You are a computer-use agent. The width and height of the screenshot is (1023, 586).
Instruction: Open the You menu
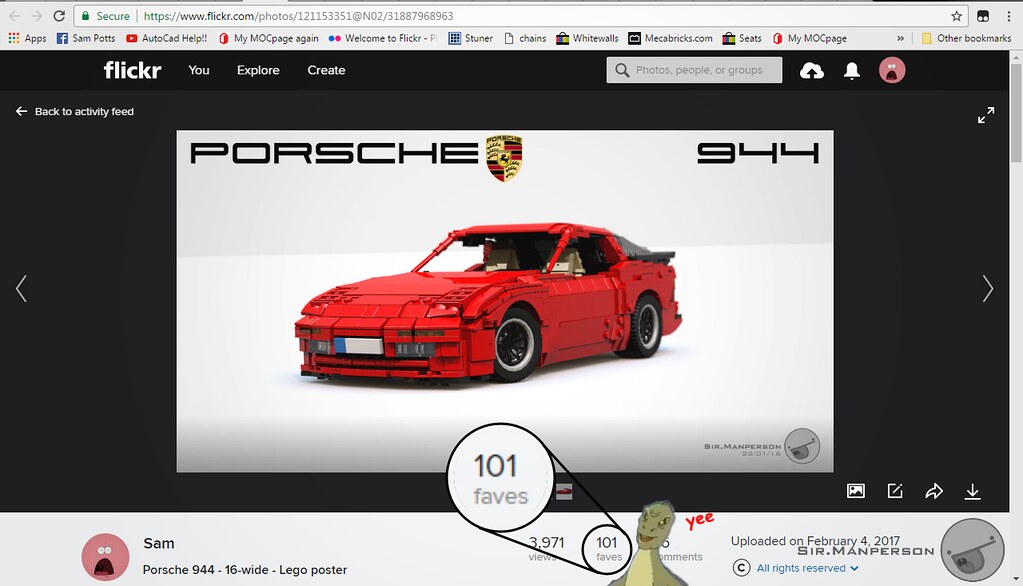(x=199, y=70)
